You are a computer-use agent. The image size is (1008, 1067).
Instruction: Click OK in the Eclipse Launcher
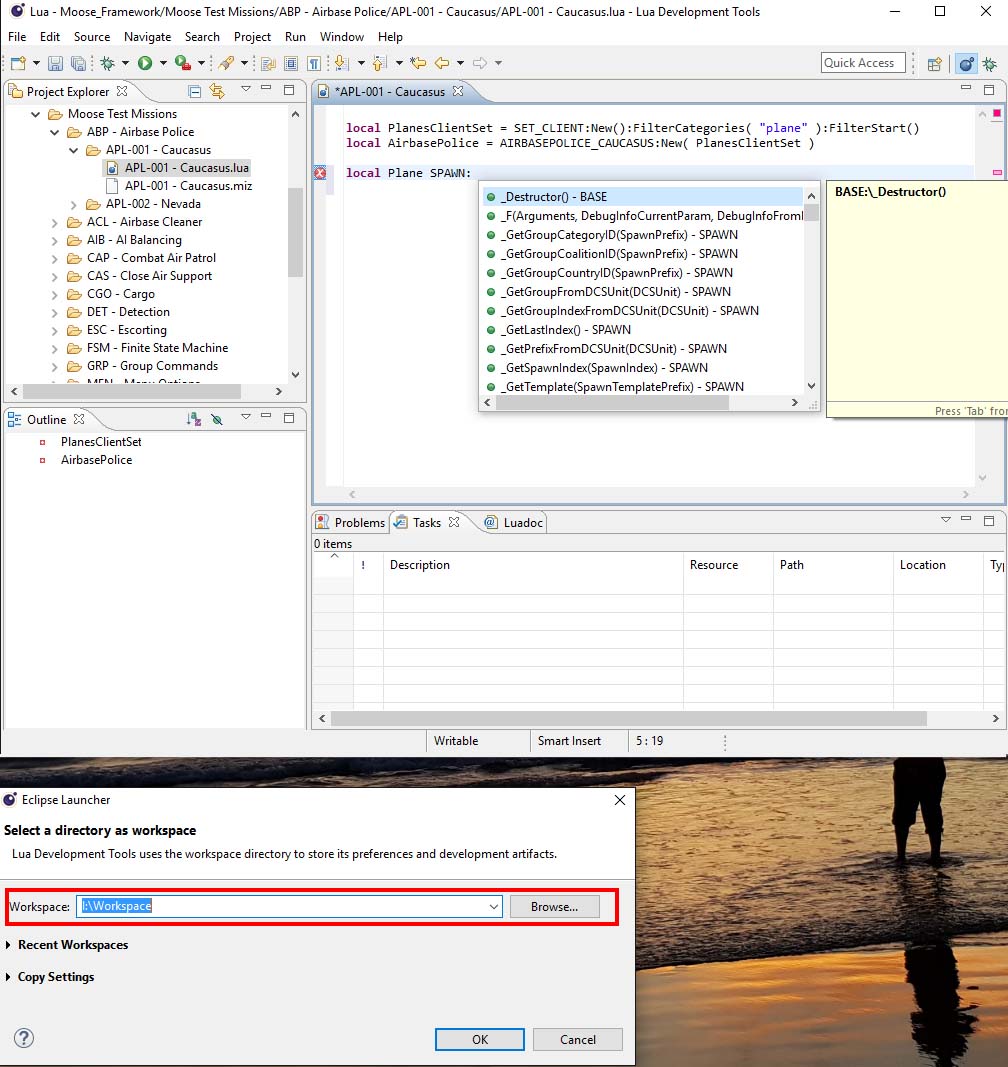click(480, 1039)
